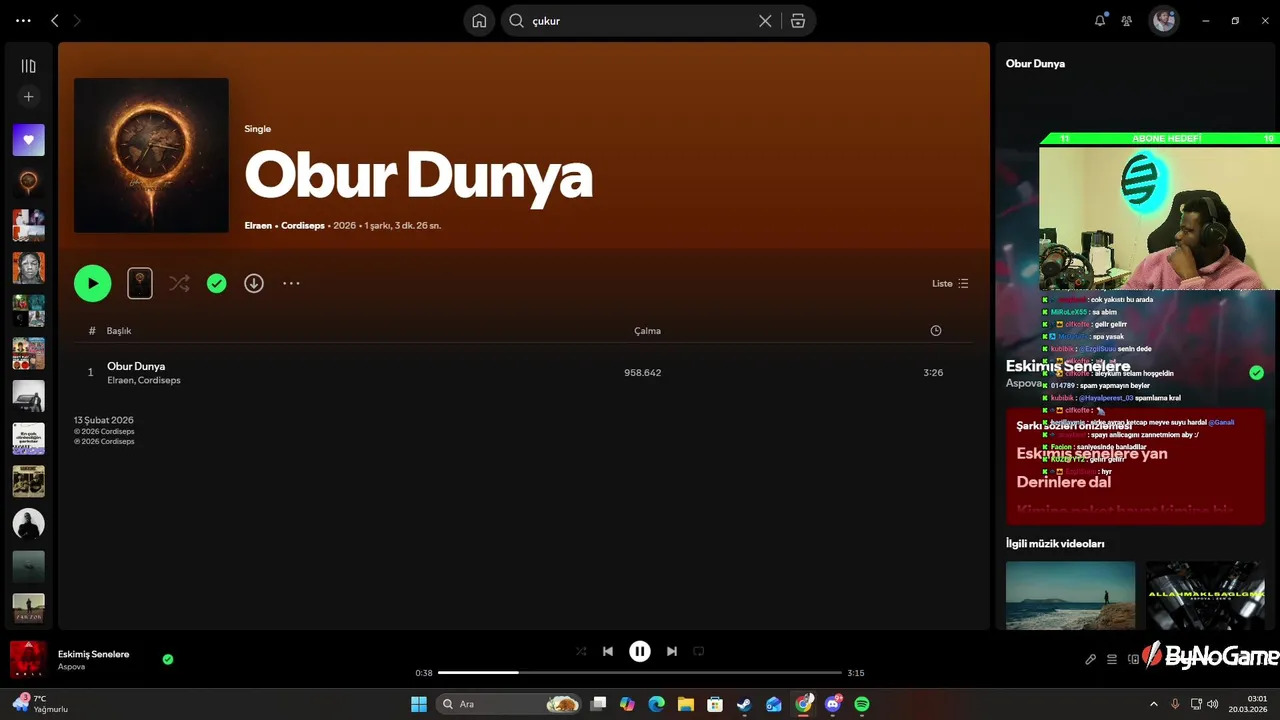The width and height of the screenshot is (1280, 720).
Task: Open the 'En çok dinlediğin şarkılar' sidebar playlist
Action: 28,438
